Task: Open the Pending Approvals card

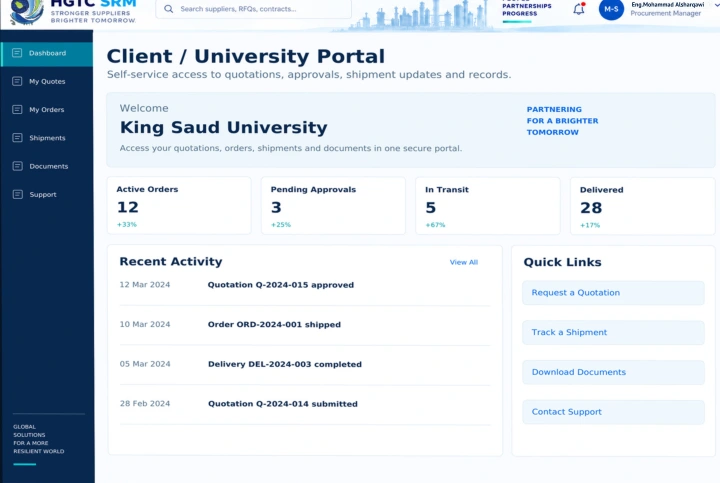Action: [x=333, y=206]
